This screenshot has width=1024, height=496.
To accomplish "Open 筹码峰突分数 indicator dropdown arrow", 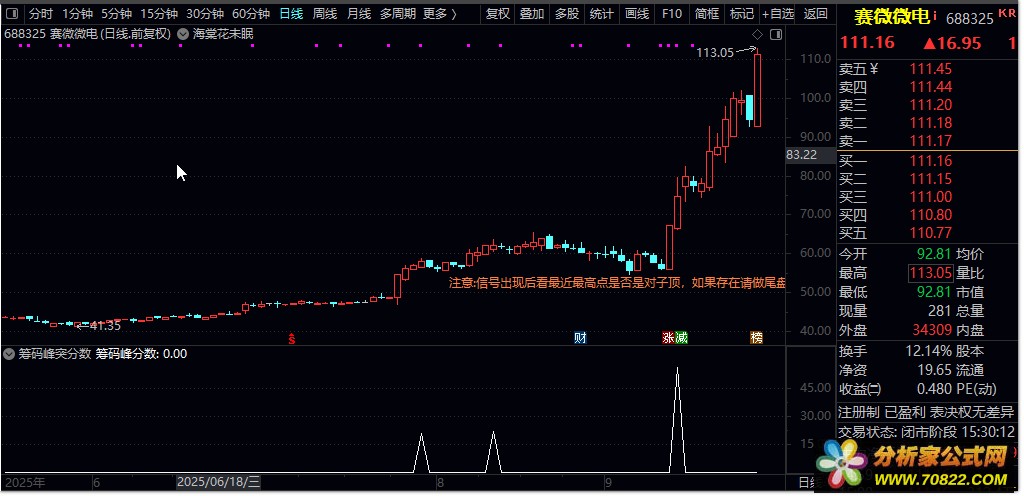I will point(9,354).
